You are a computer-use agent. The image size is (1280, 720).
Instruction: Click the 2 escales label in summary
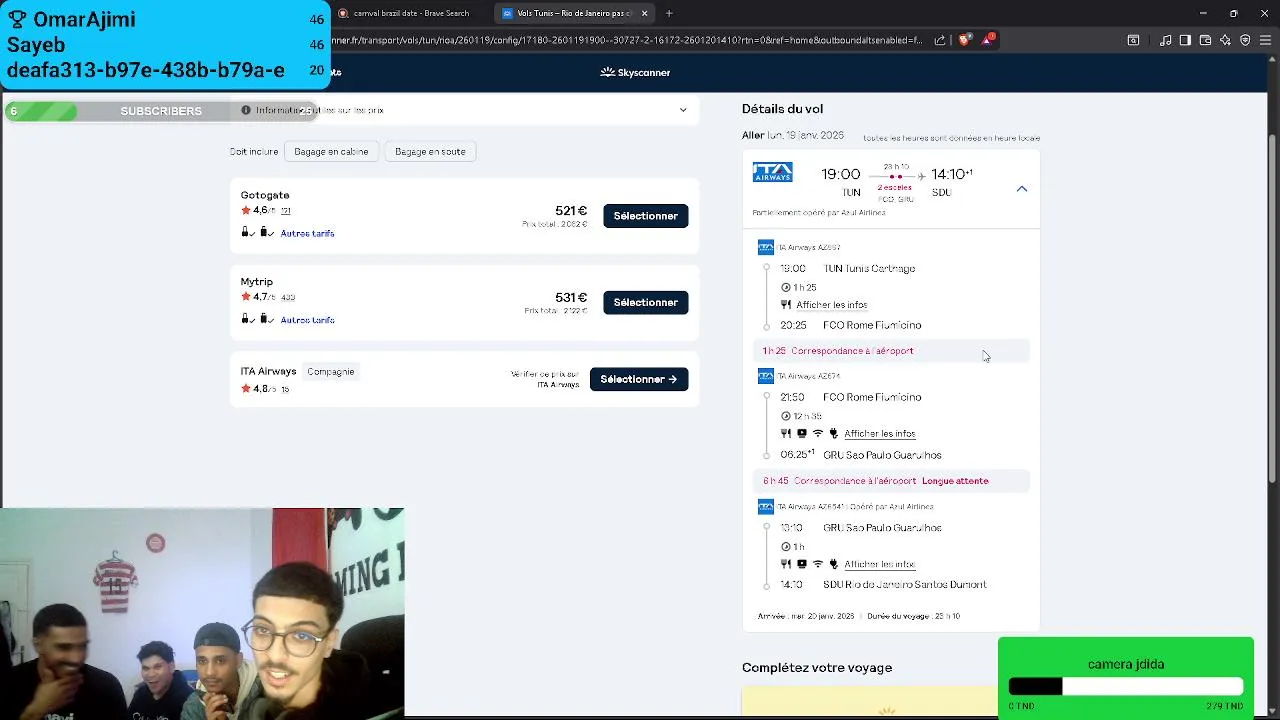(x=894, y=187)
